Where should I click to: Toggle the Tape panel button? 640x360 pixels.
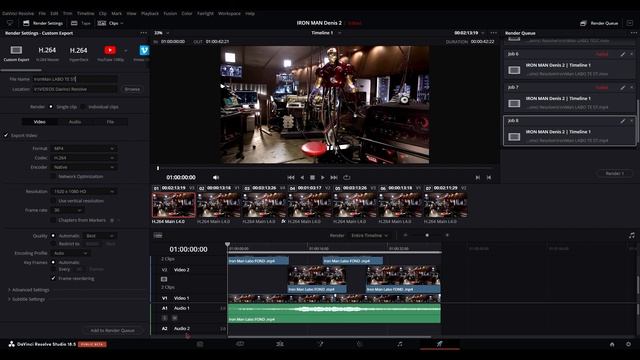(x=81, y=23)
